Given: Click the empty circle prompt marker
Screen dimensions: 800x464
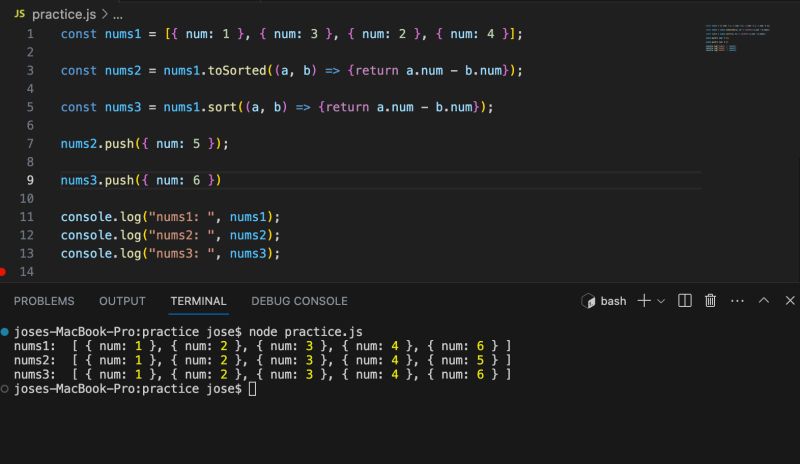Looking at the screenshot, I should pos(5,389).
